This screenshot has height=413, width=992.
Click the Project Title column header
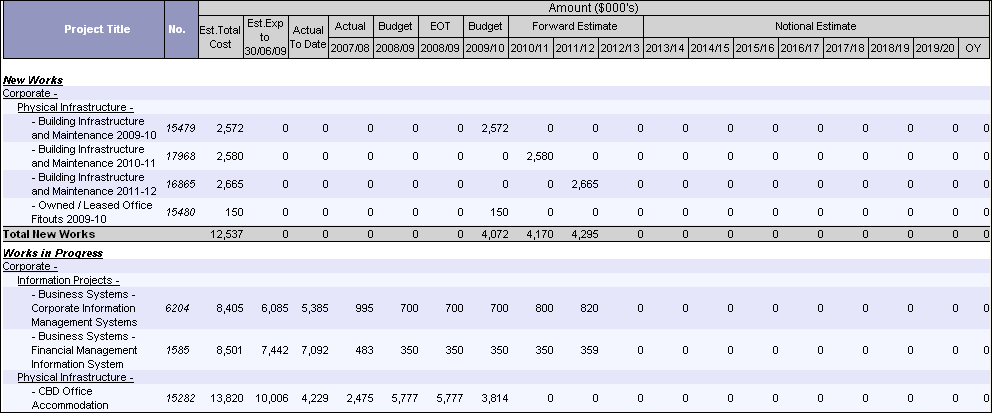click(83, 30)
